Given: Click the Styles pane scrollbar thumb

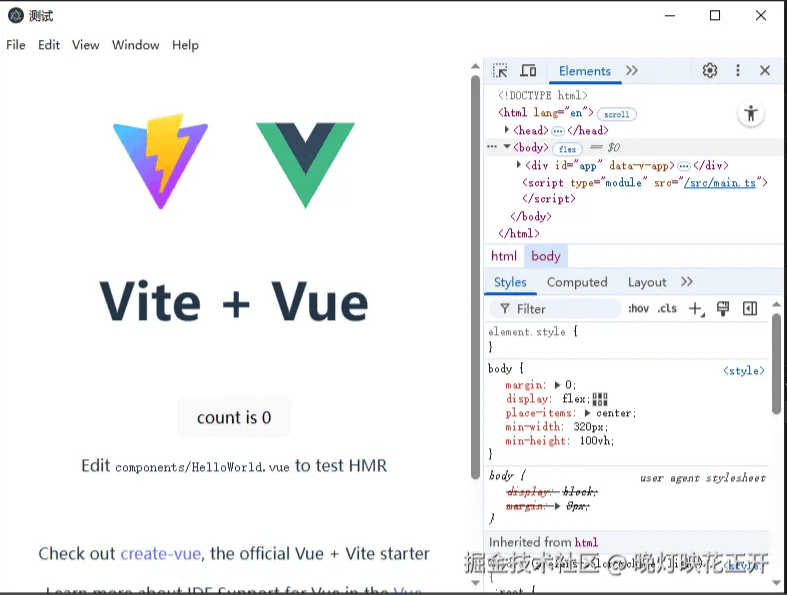Looking at the screenshot, I should tap(776, 364).
